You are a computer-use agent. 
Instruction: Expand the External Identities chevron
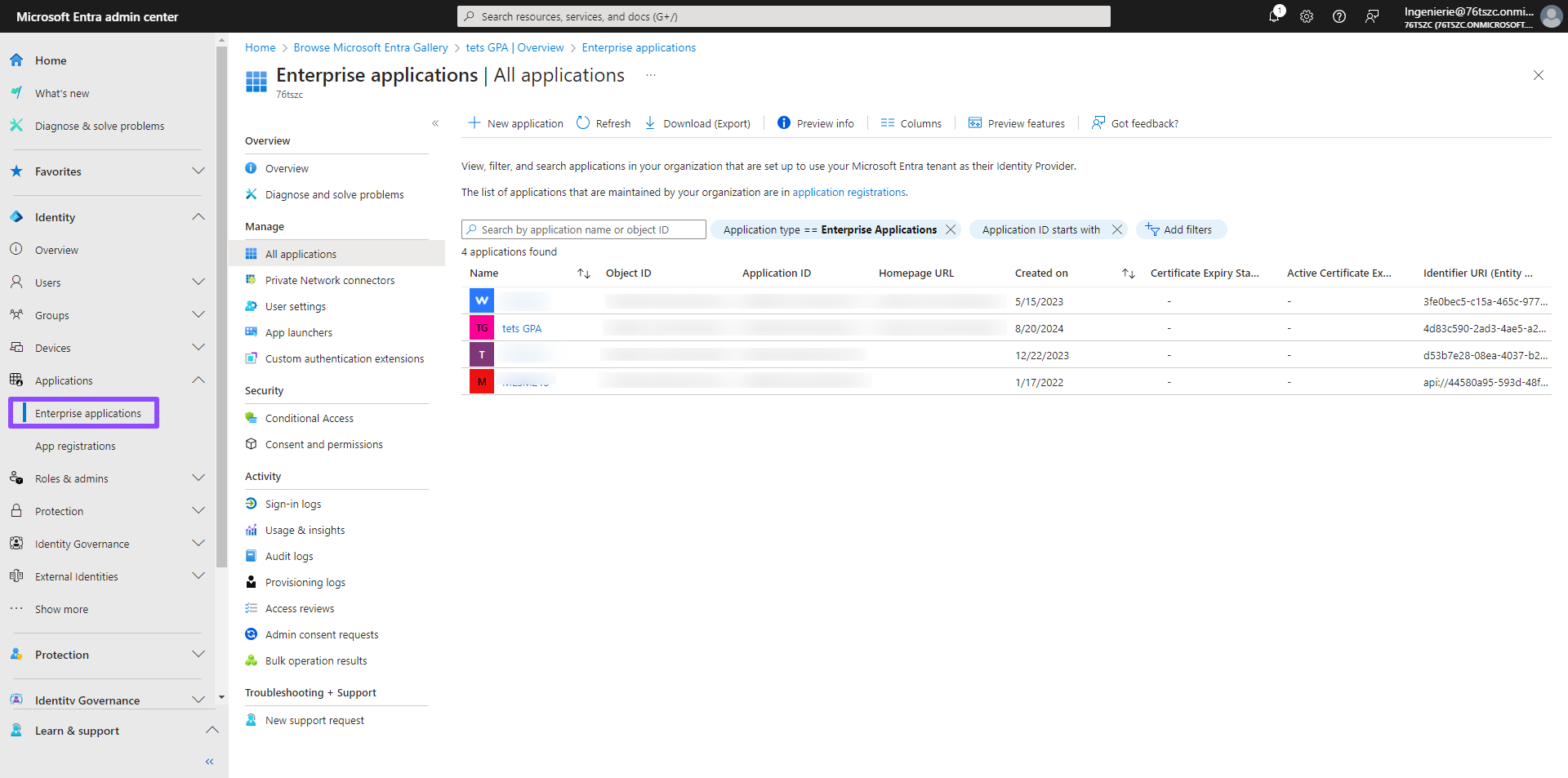(198, 576)
